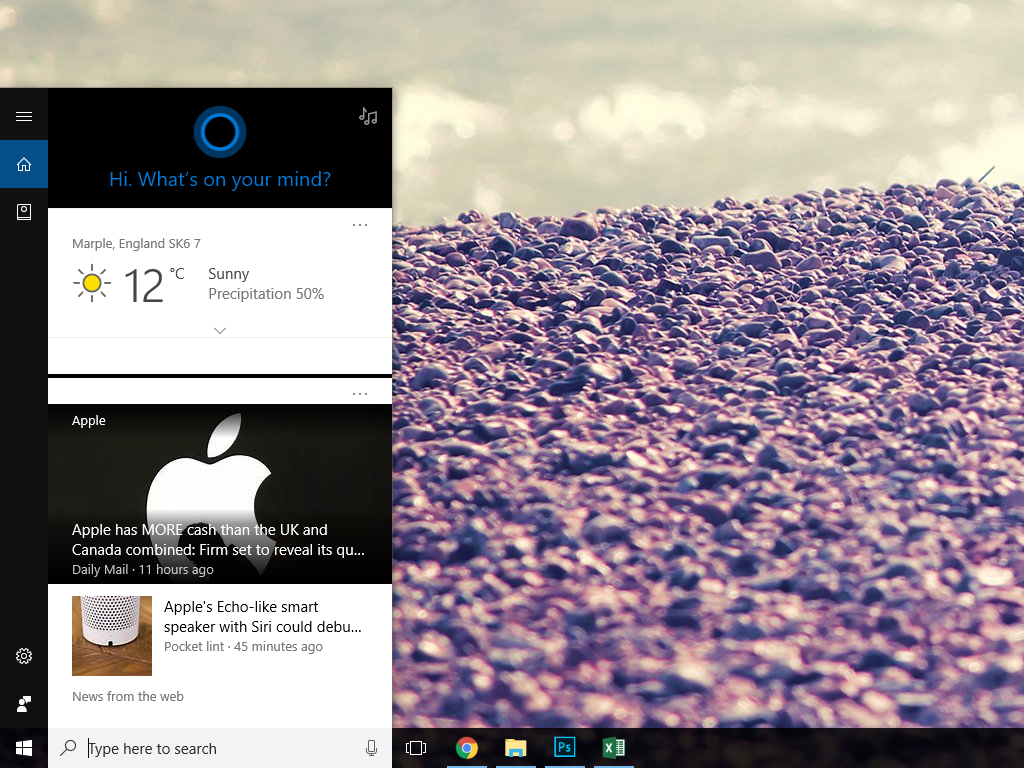1024x768 pixels.
Task: Open Cortana settings gear
Action: tap(24, 656)
